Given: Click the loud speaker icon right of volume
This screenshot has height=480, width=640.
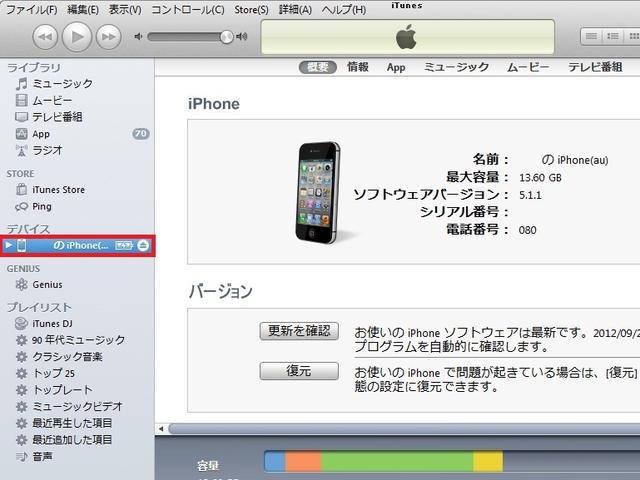Looking at the screenshot, I should tap(242, 37).
